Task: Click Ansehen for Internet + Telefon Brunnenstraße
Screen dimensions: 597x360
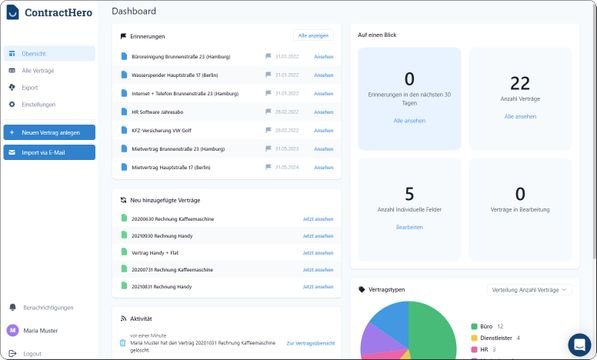Action: tap(324, 94)
